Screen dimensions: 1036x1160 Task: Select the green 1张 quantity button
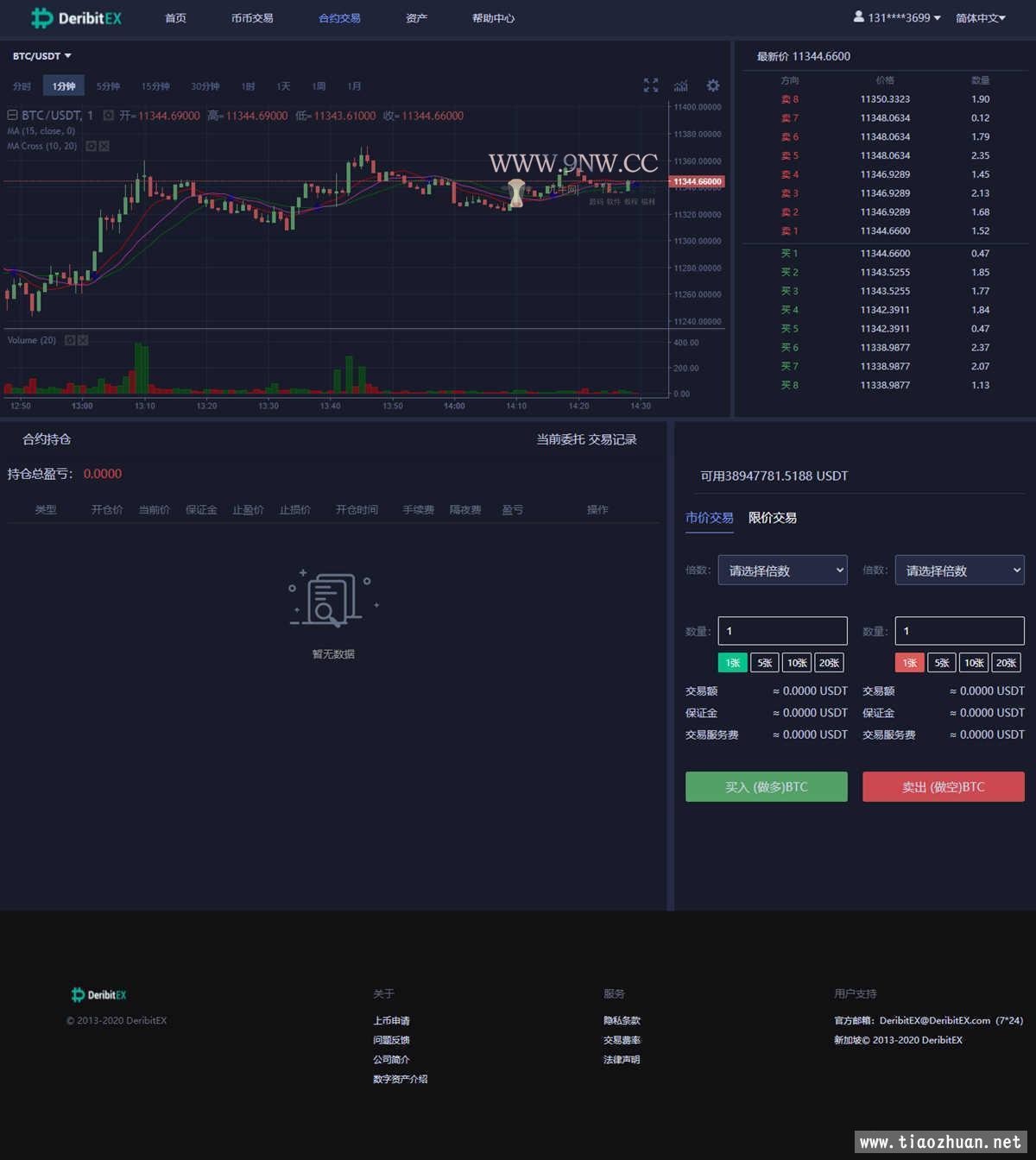point(732,663)
